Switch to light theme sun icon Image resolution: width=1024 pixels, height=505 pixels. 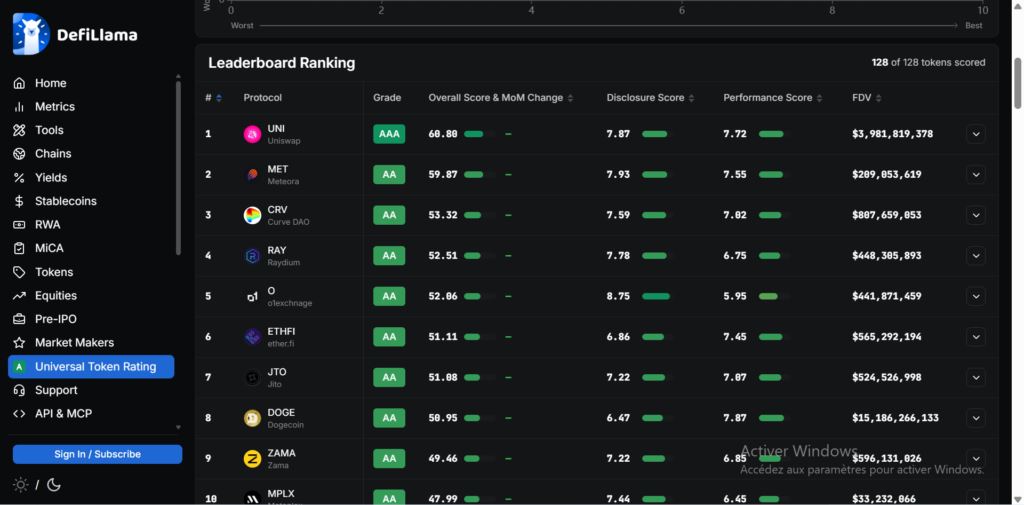coord(21,485)
